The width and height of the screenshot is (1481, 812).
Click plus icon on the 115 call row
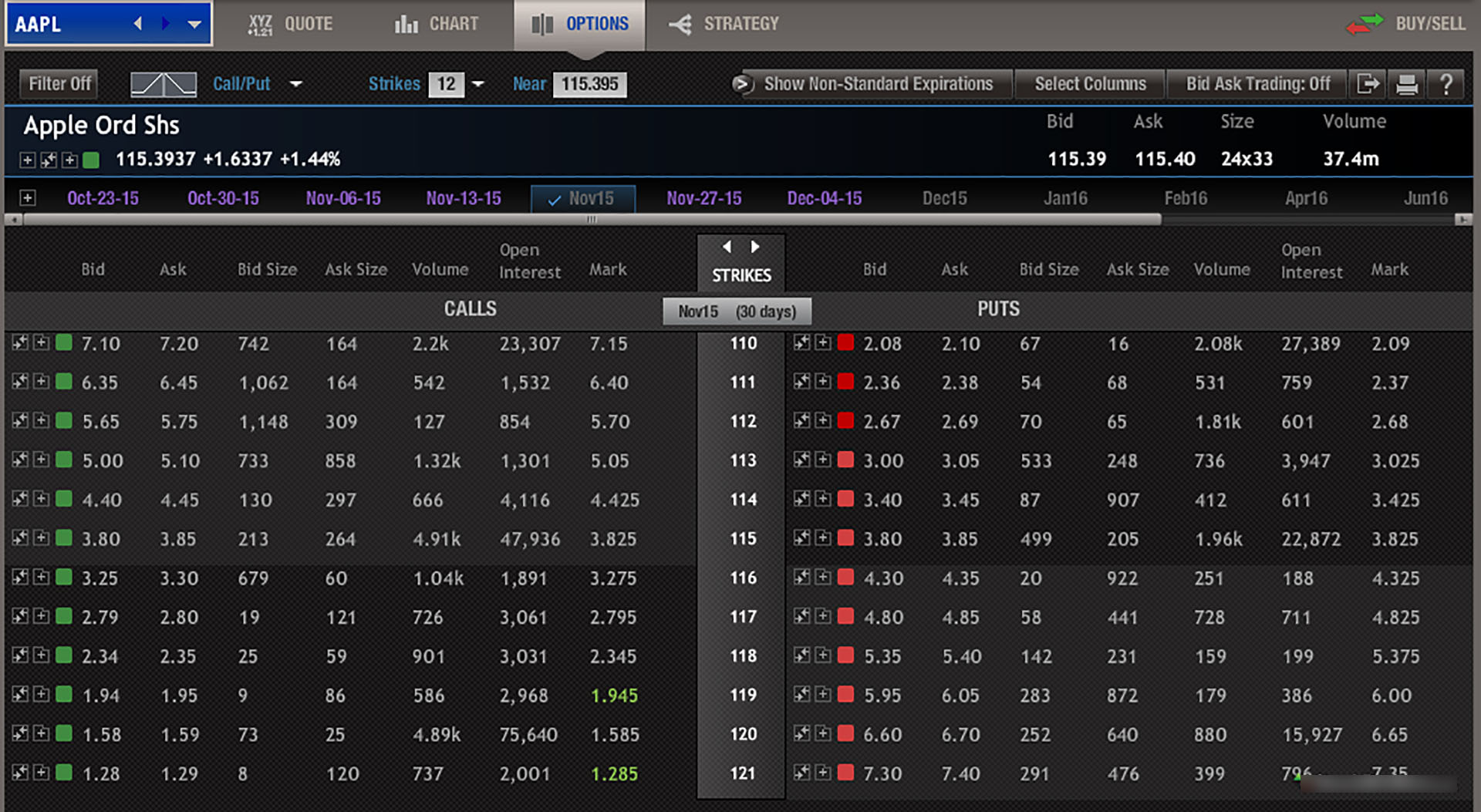click(x=42, y=537)
